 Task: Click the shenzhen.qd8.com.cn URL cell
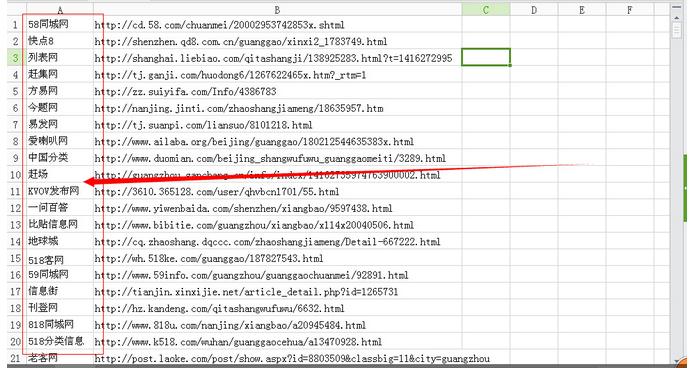click(278, 41)
